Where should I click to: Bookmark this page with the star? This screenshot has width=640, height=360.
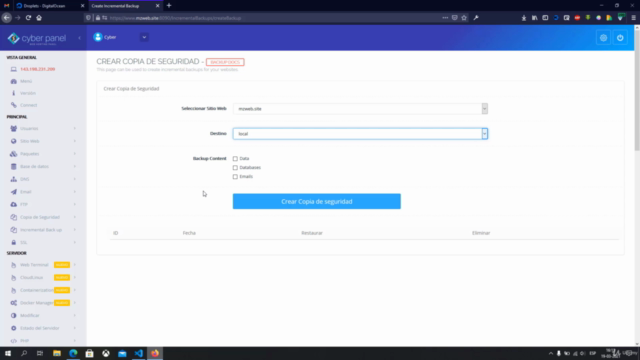[x=464, y=18]
